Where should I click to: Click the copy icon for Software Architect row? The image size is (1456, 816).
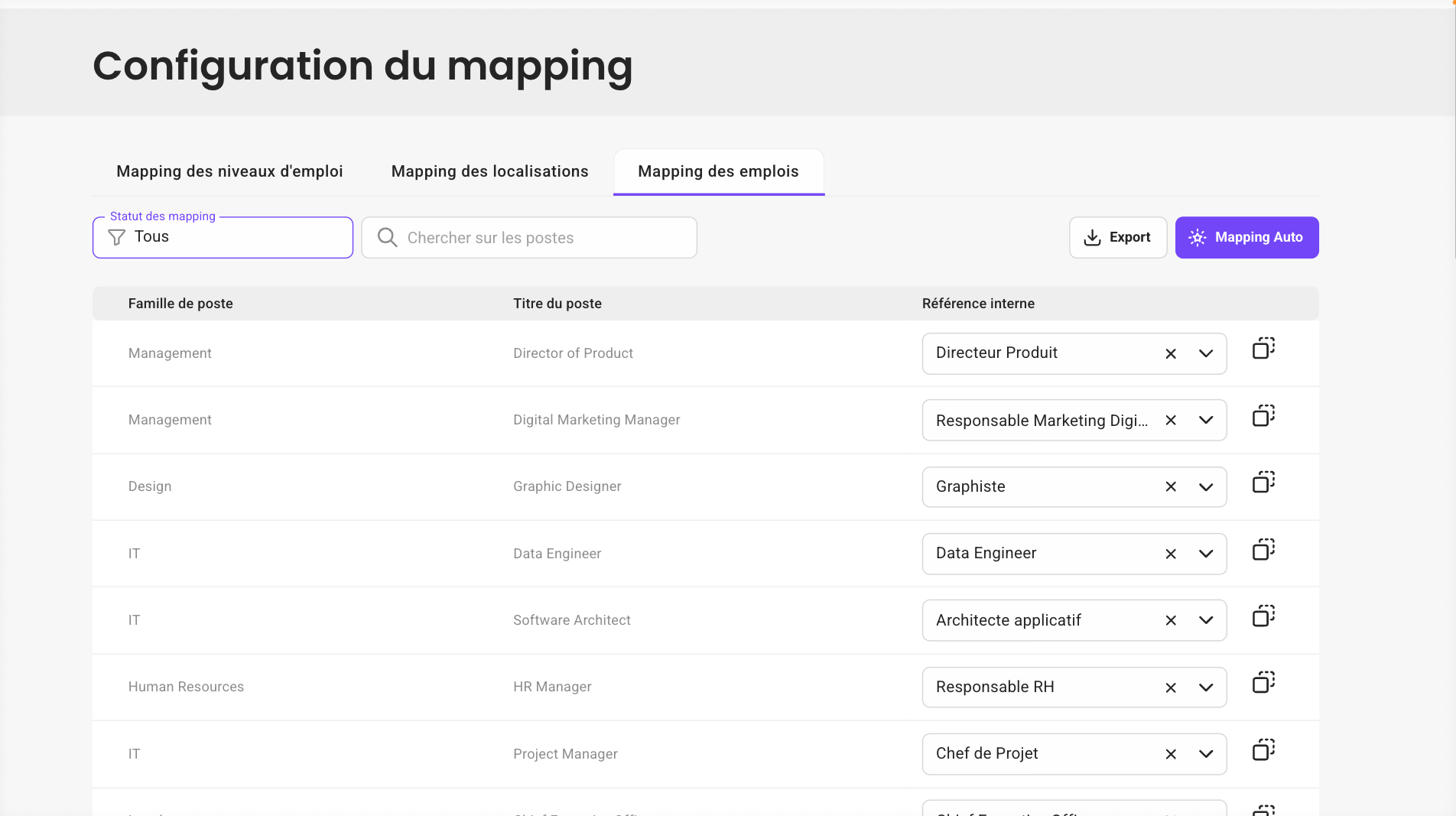coord(1263,616)
